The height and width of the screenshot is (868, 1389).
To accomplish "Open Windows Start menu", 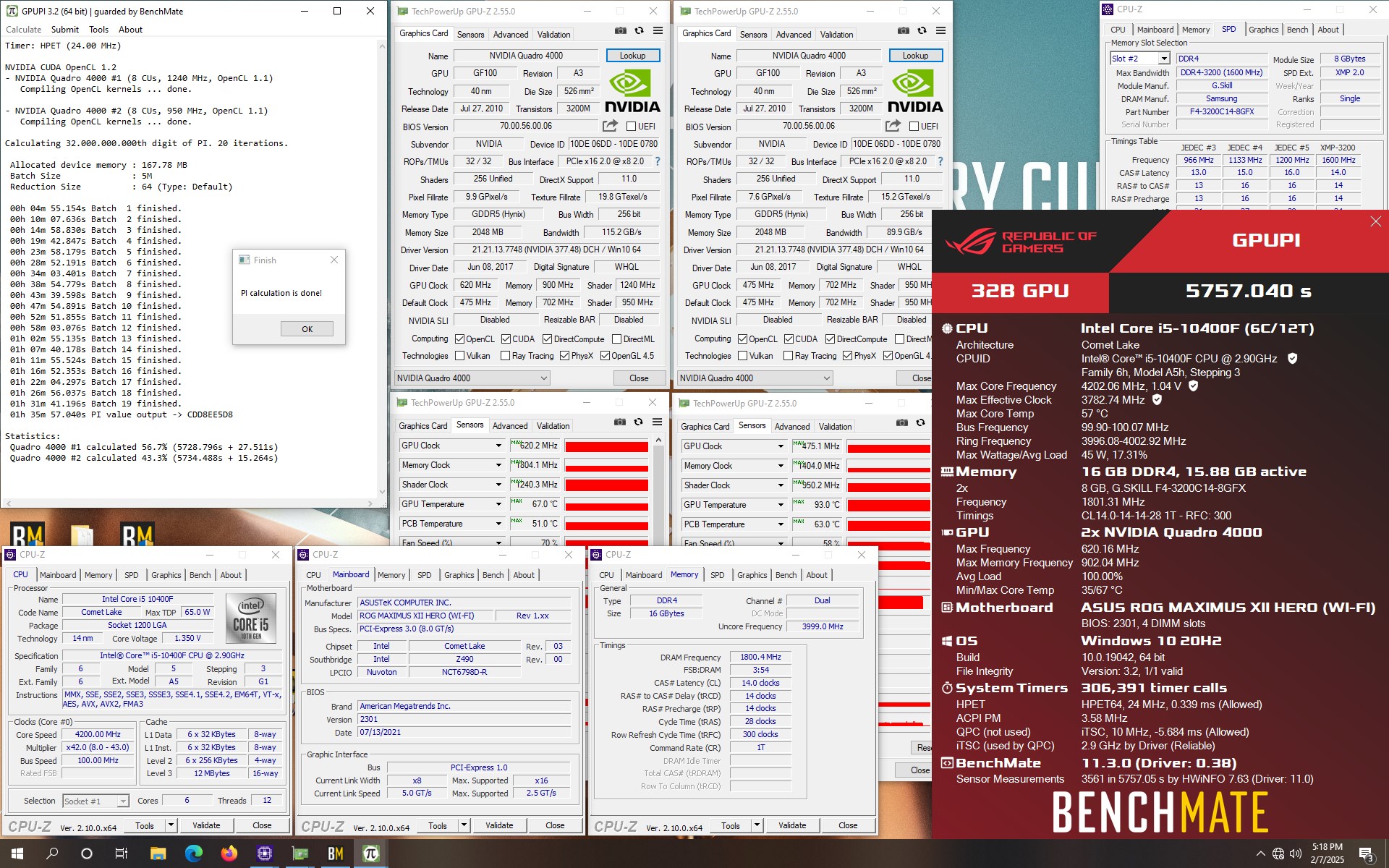I will click(17, 854).
